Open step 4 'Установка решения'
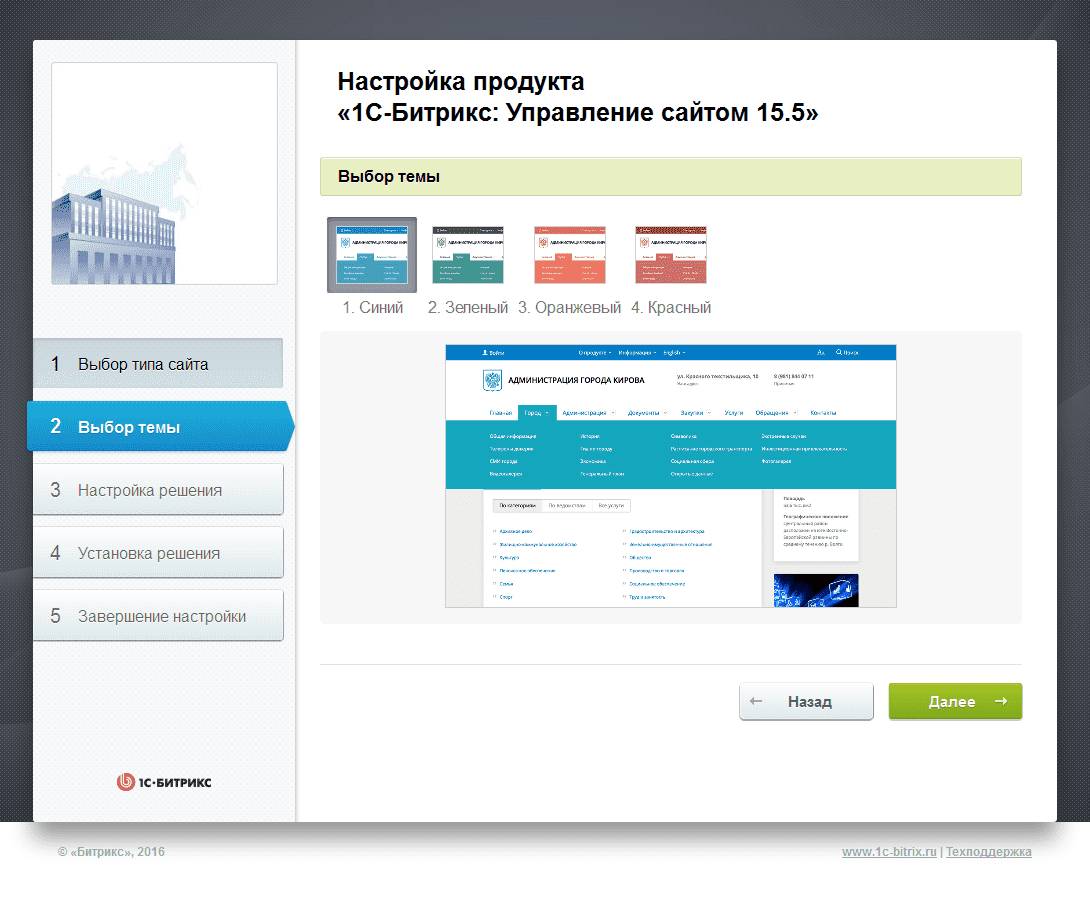Viewport: 1090px width, 912px height. 158,553
